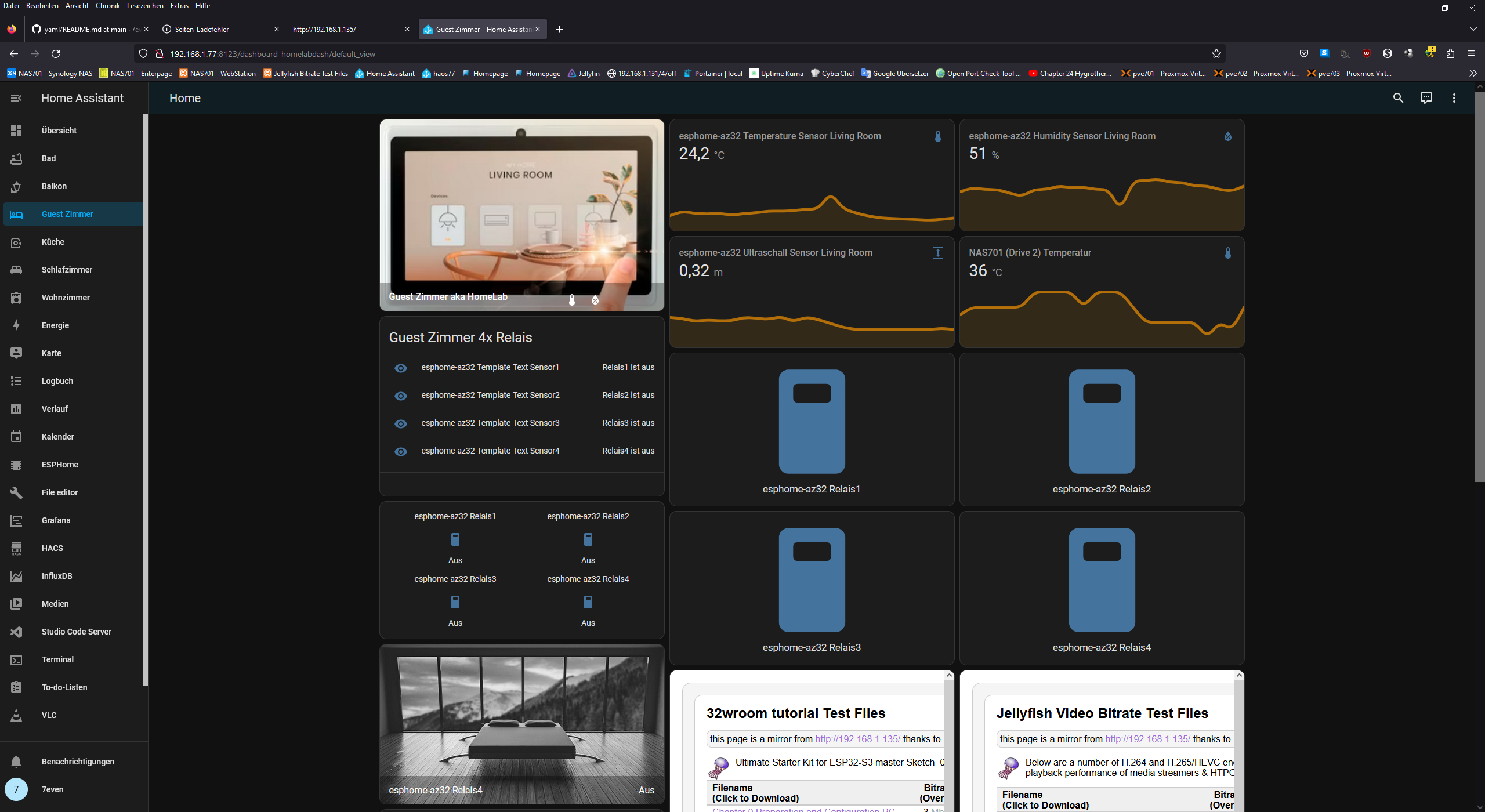The height and width of the screenshot is (812, 1485).
Task: Show more bookmarks via toolbar chevron
Action: pos(1473,73)
